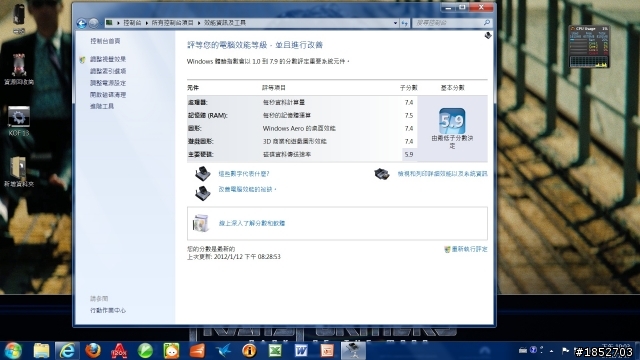
Task: Open 調整視覺效果 in the sidebar
Action: tap(108, 59)
